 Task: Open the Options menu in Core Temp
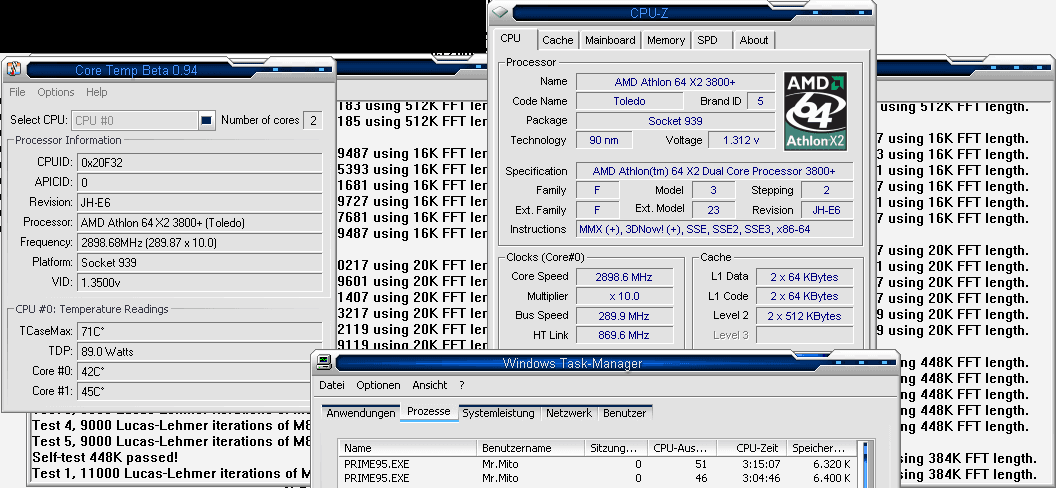[x=56, y=92]
